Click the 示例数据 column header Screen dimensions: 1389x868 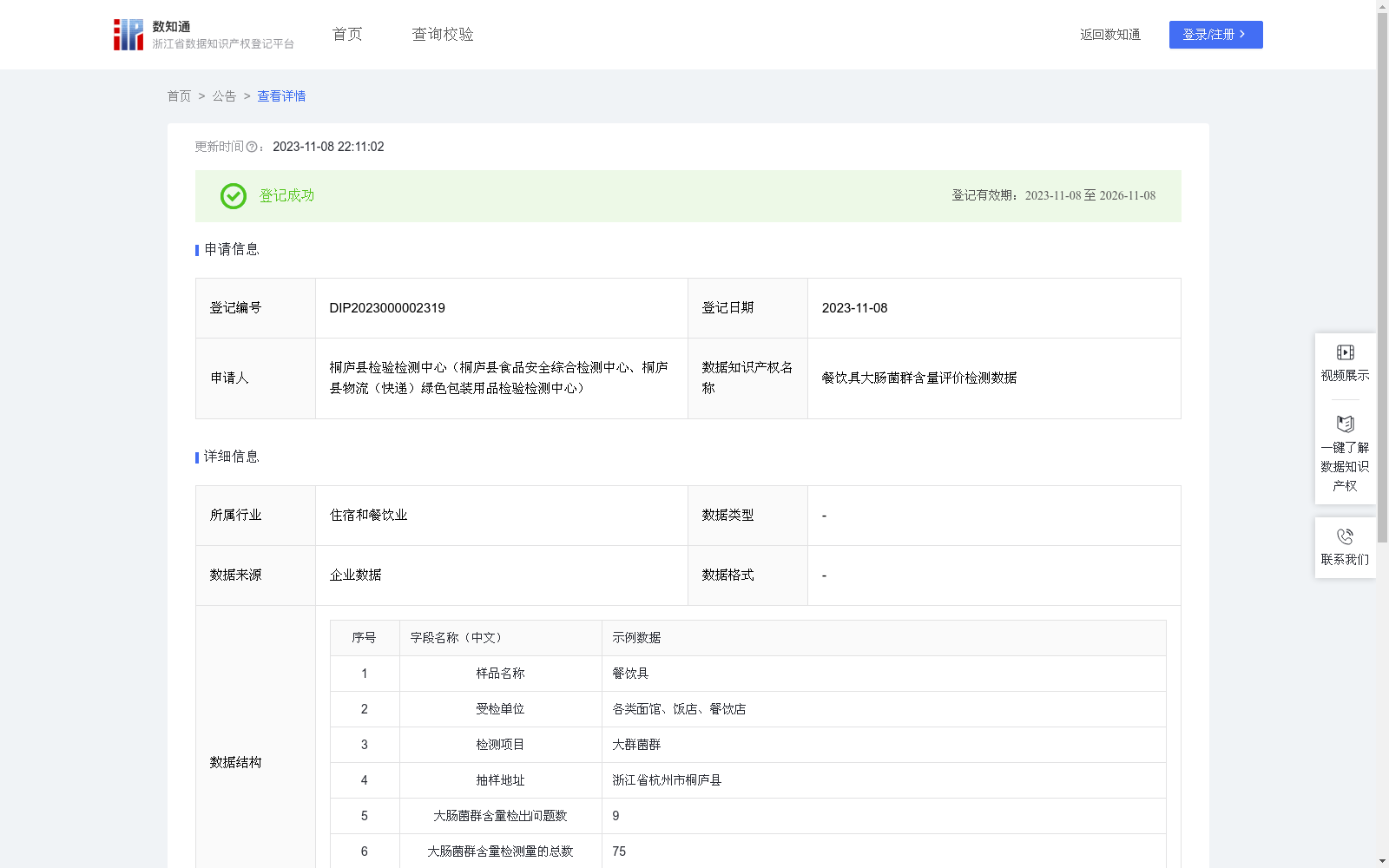[636, 638]
